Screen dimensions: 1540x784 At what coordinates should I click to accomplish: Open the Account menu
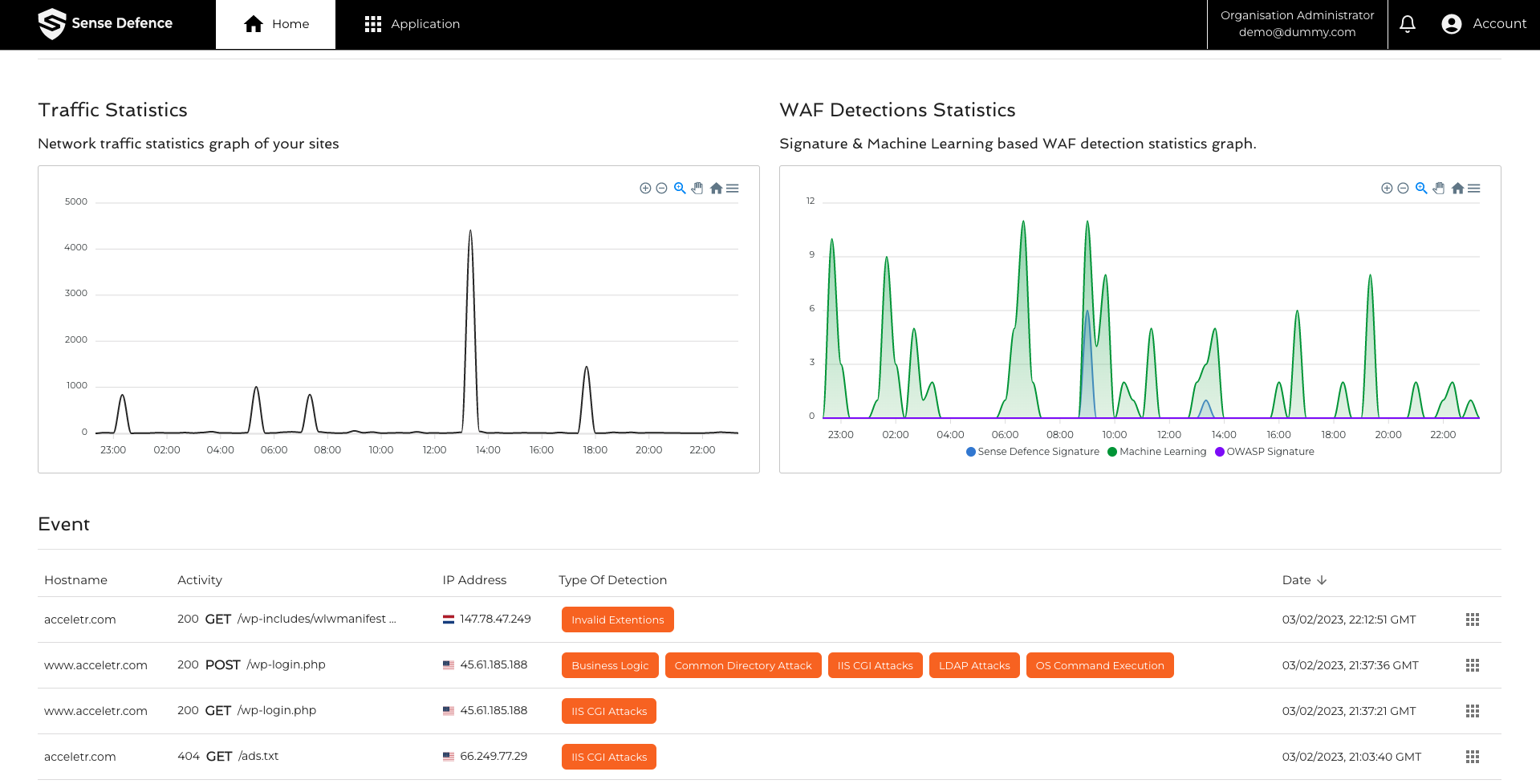point(1485,24)
